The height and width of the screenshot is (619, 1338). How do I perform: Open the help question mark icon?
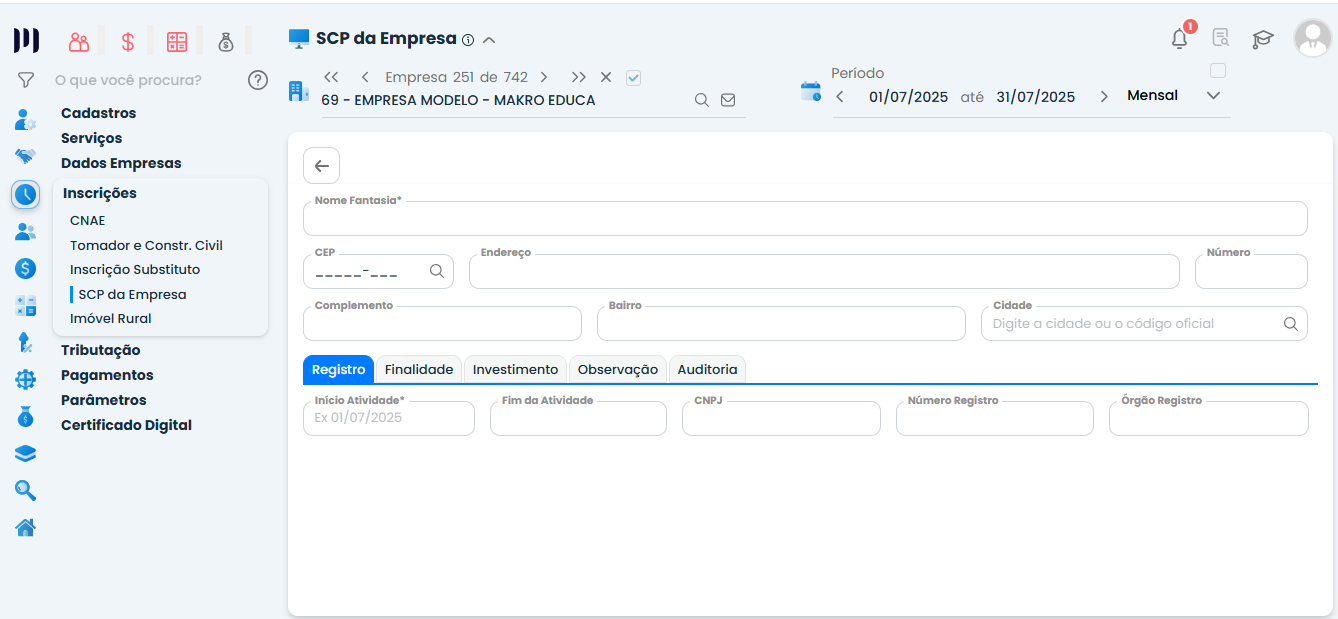[258, 80]
